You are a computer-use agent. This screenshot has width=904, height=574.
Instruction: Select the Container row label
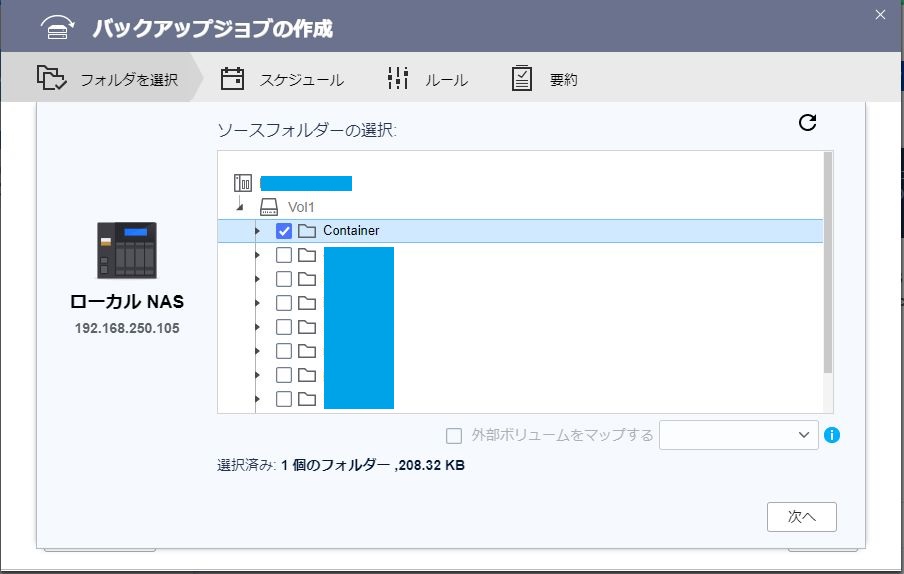tap(351, 231)
